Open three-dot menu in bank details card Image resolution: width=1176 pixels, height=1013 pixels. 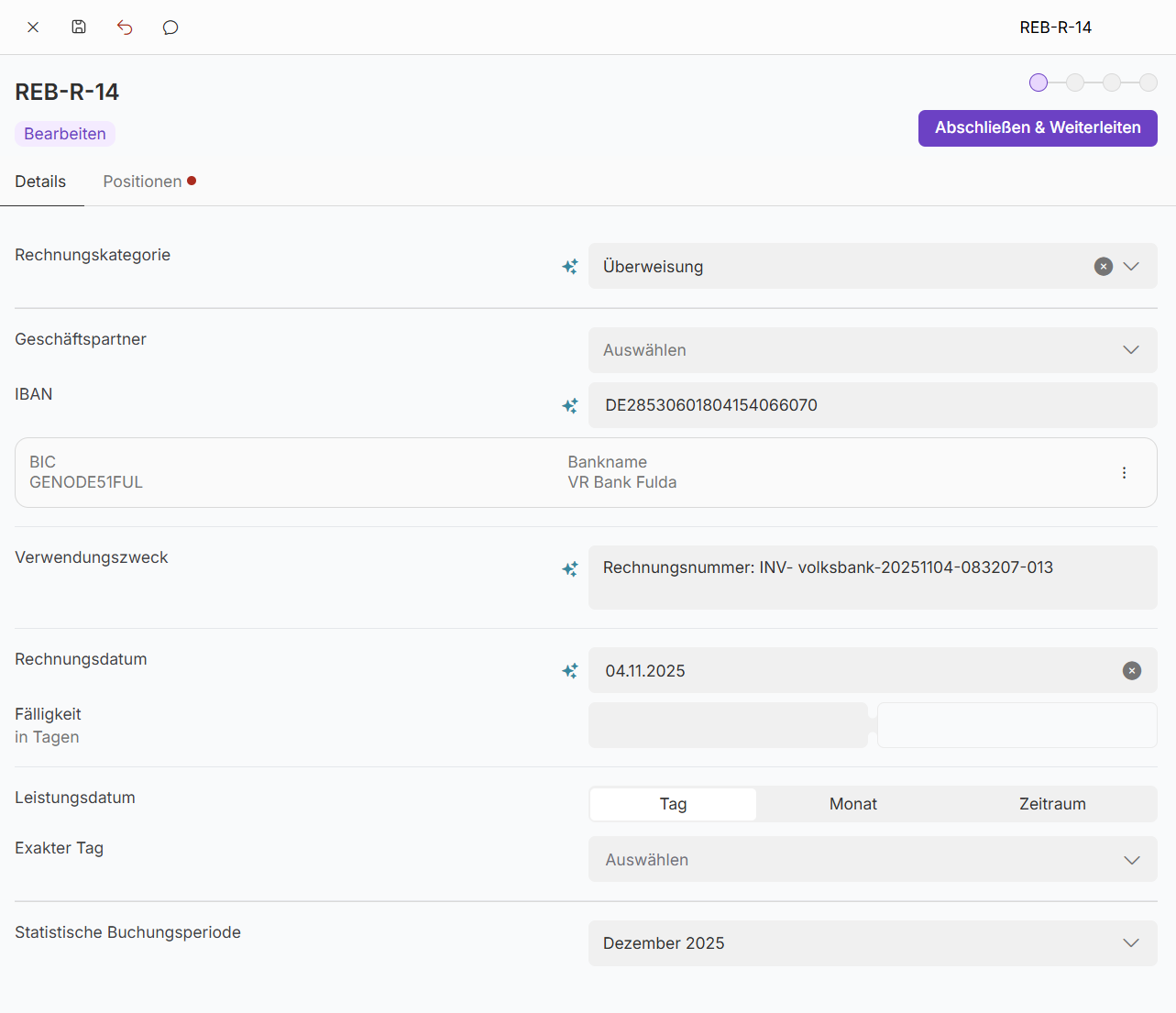click(1124, 473)
